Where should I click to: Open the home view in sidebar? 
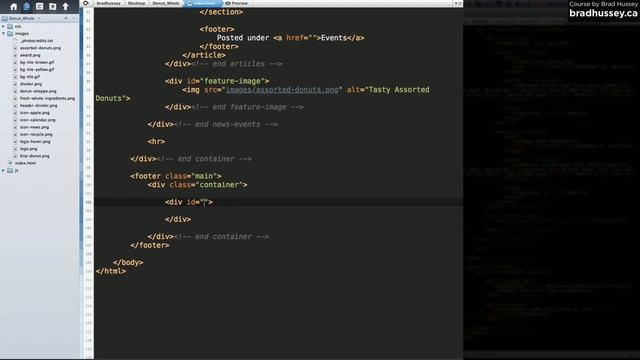[13, 7]
